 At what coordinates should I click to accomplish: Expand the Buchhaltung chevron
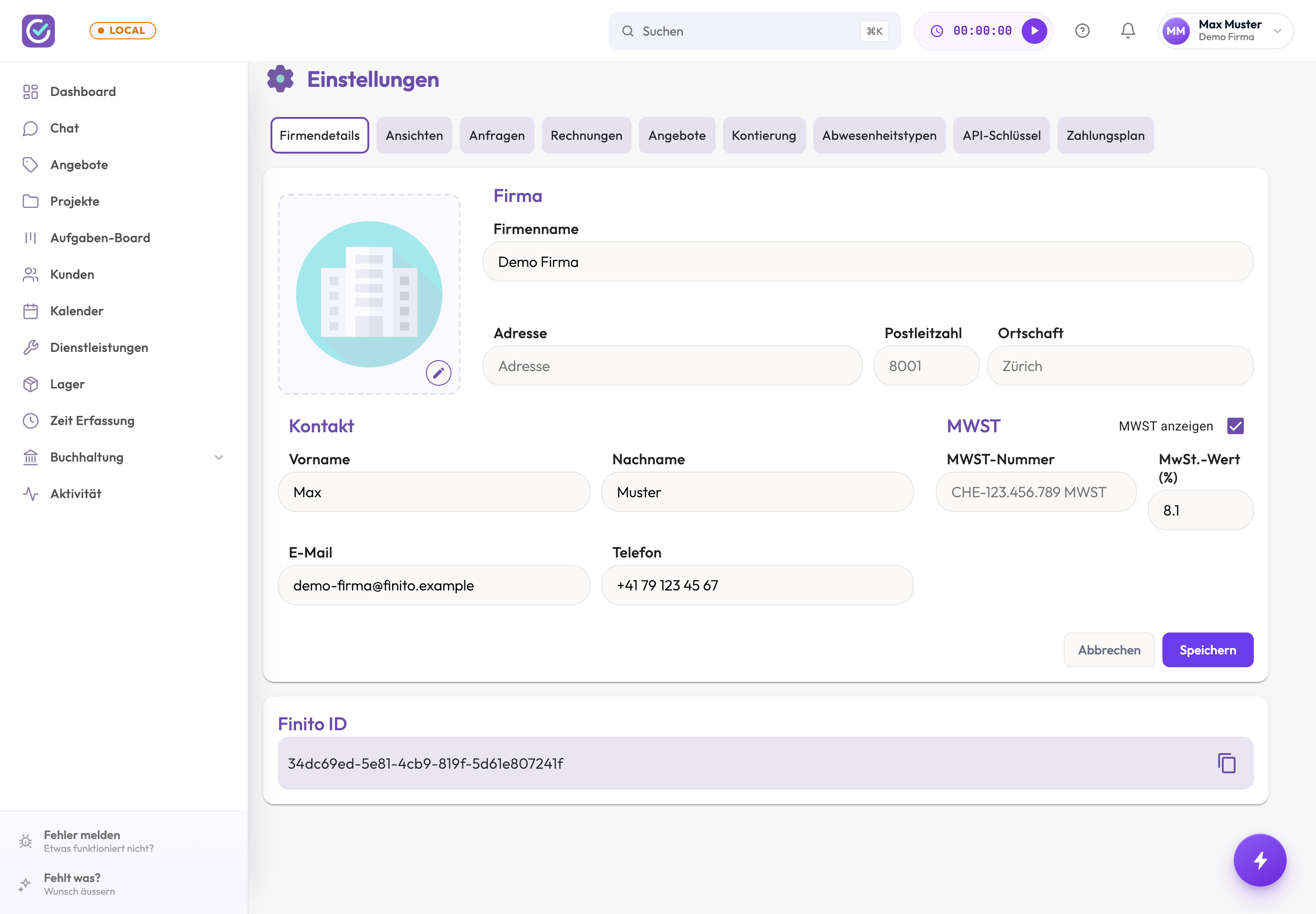click(219, 457)
